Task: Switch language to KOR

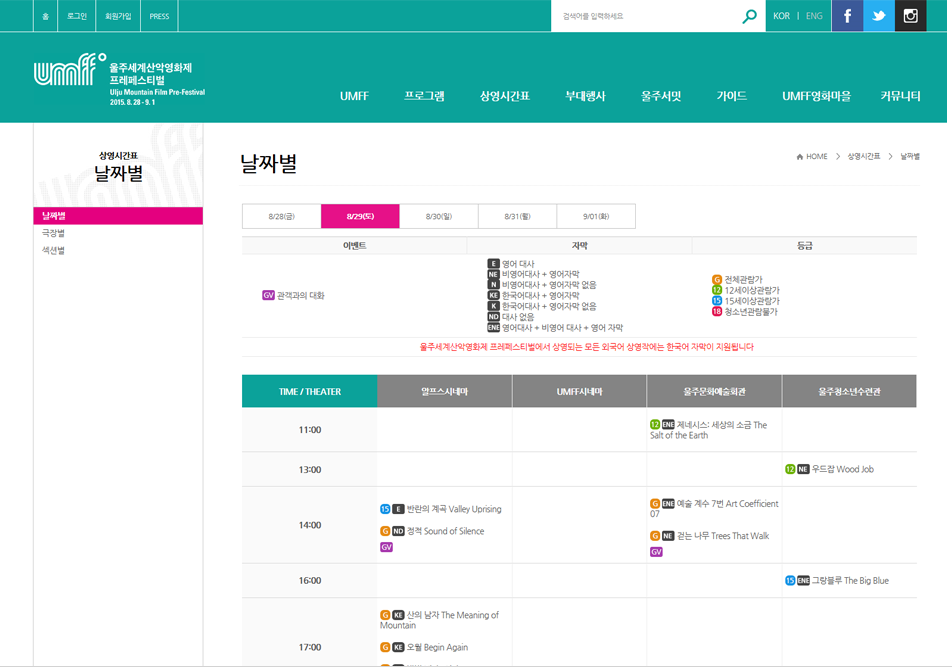Action: tap(781, 16)
